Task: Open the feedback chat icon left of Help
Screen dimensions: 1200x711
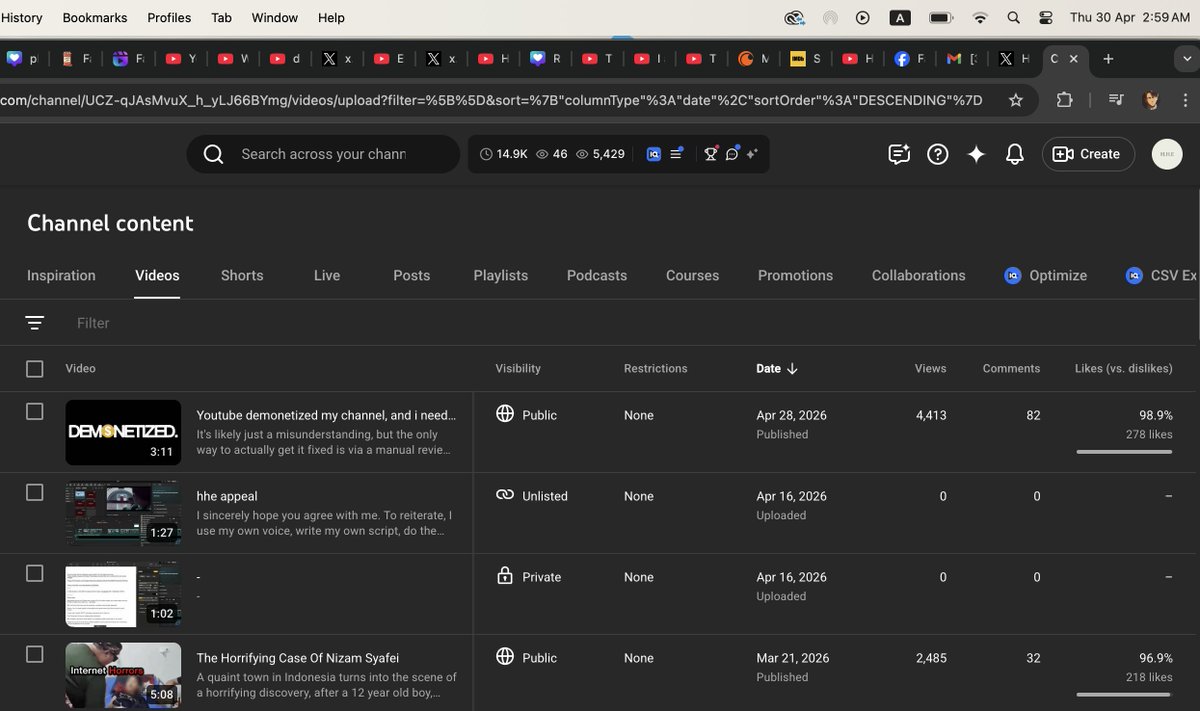Action: click(x=899, y=154)
